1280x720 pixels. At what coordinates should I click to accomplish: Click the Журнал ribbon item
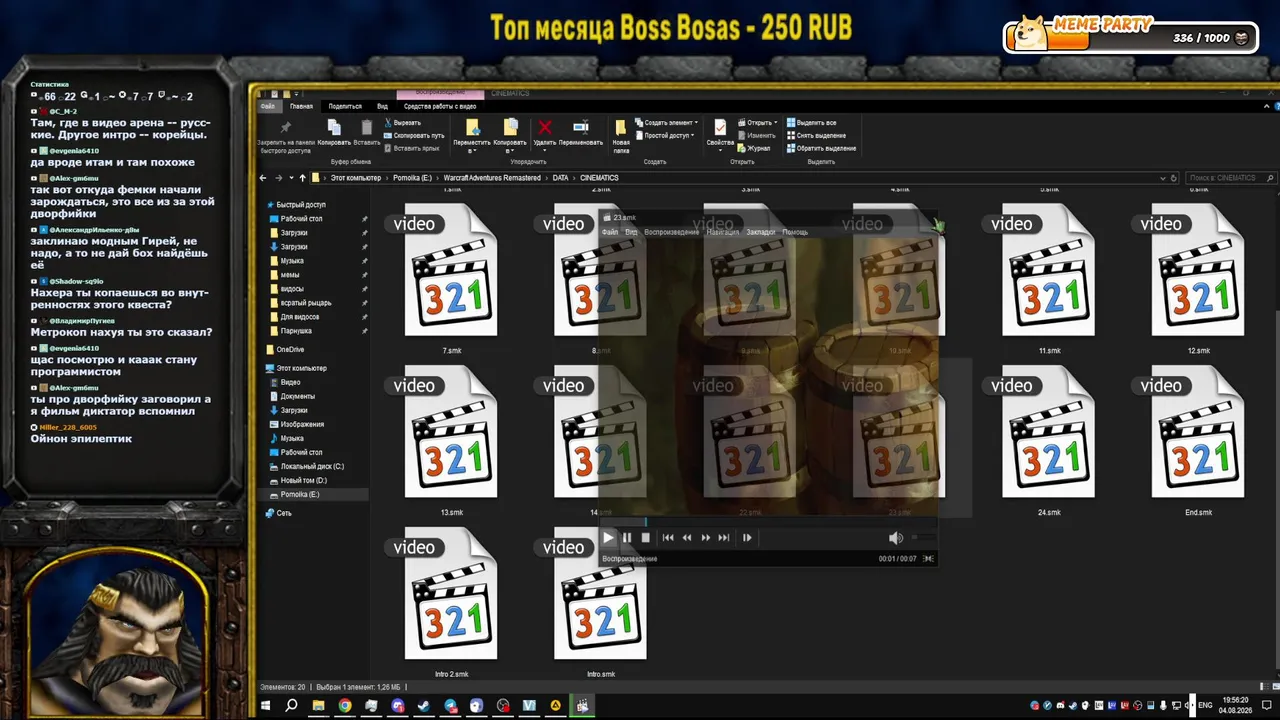754,148
